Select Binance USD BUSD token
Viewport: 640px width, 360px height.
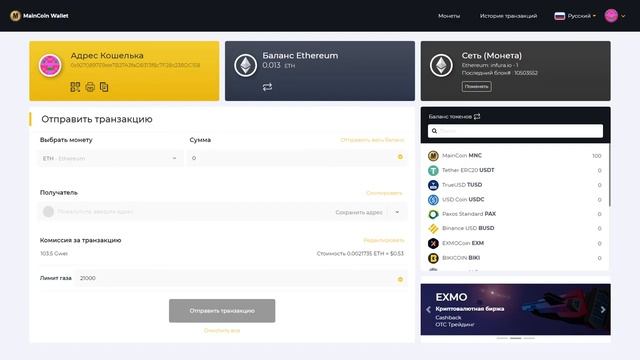click(515, 228)
